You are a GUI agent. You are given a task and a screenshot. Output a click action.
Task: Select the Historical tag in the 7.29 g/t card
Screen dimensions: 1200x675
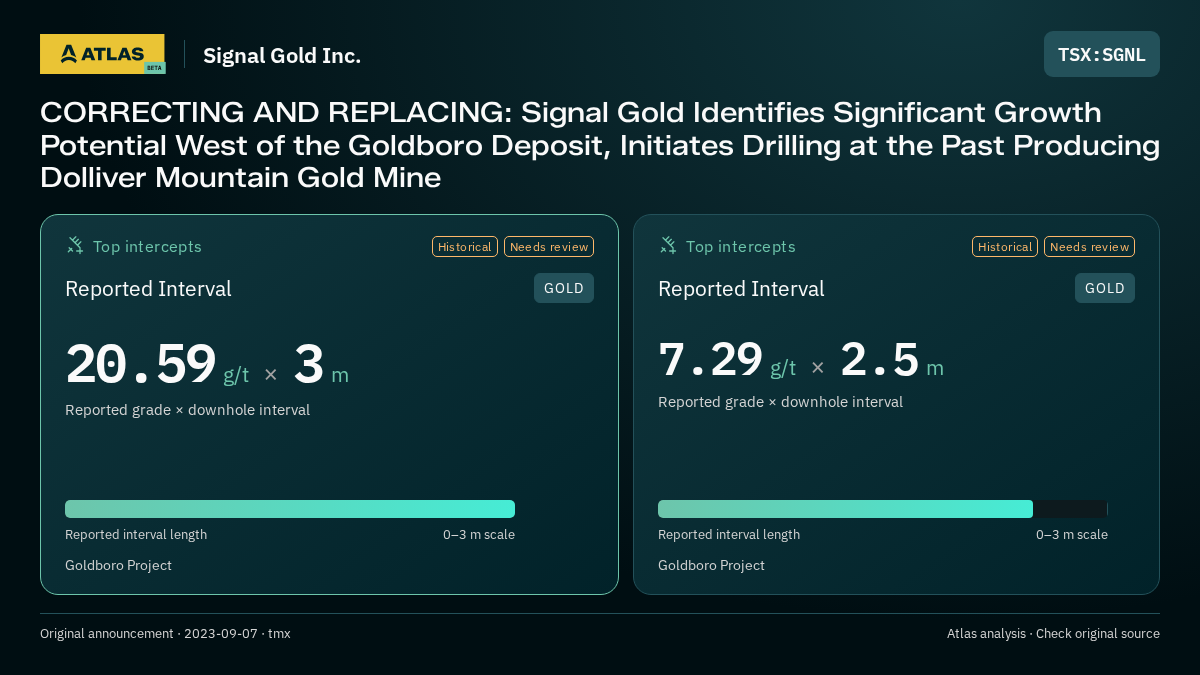[x=1005, y=246]
